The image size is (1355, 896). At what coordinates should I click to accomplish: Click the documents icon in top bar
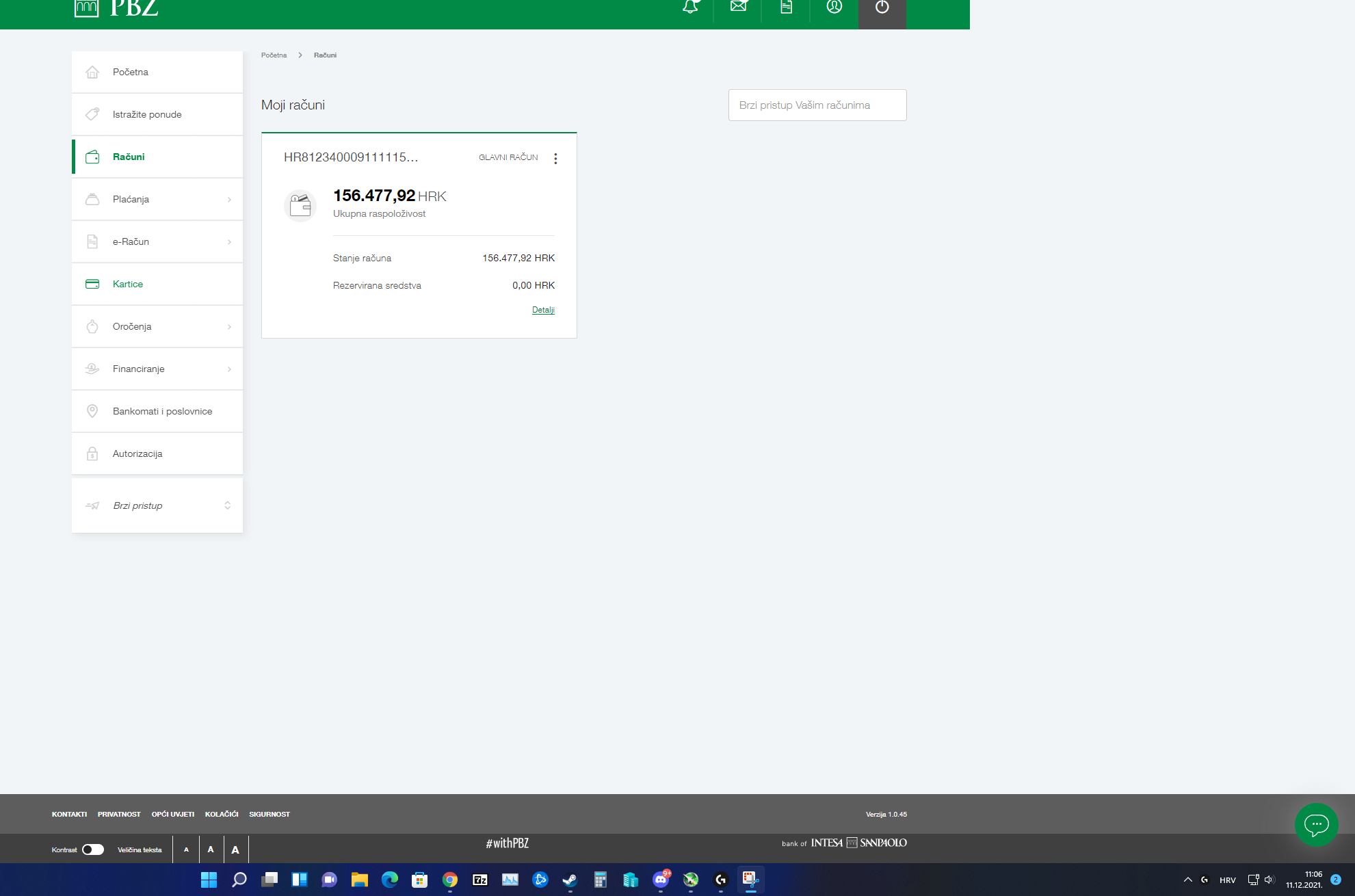pyautogui.click(x=786, y=7)
